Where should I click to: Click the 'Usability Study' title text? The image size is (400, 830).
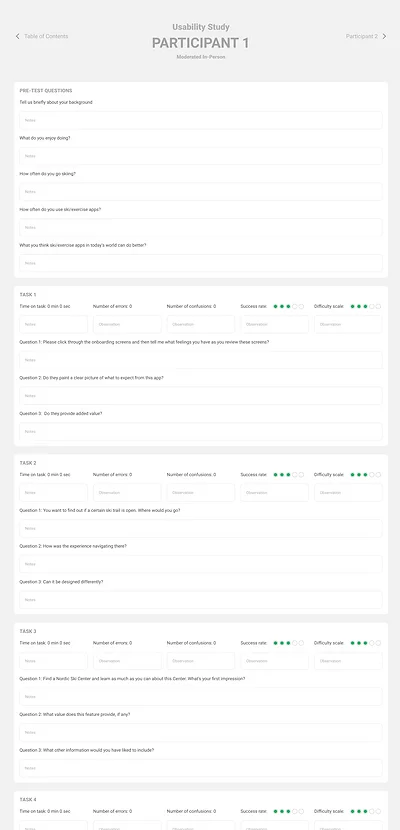coord(201,27)
